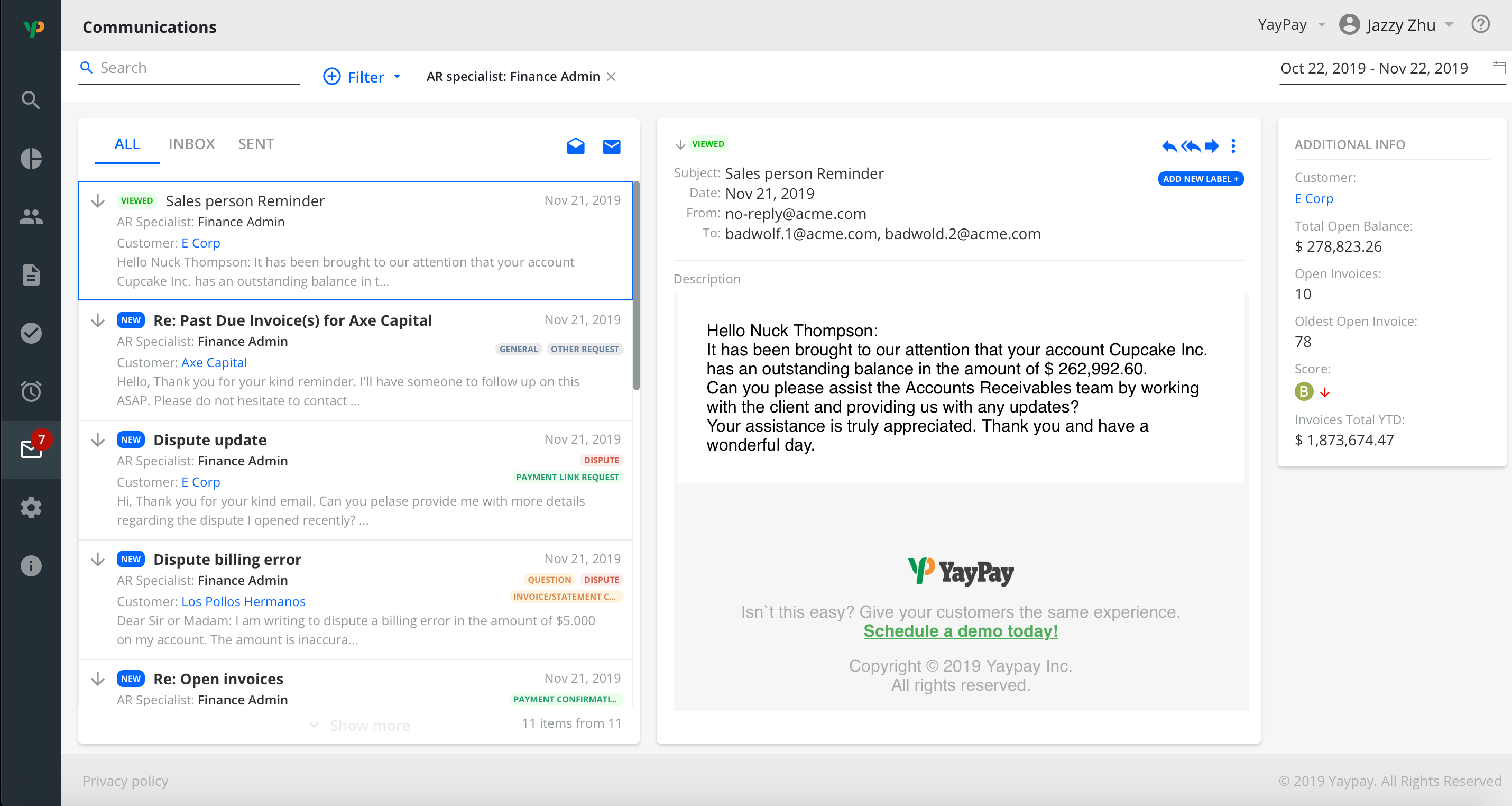
Task: Click the red score trend arrow
Action: pos(1325,392)
